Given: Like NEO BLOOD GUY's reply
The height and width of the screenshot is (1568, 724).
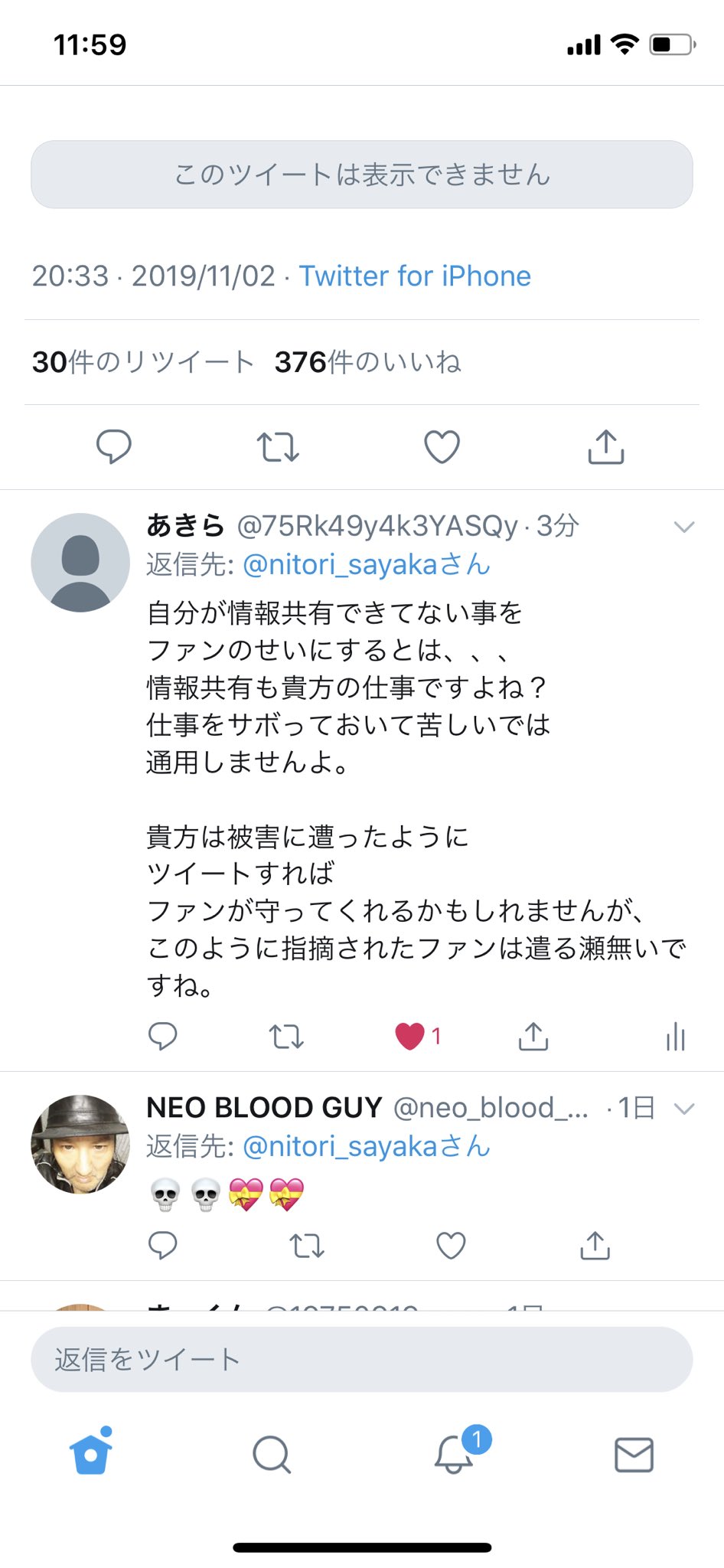Looking at the screenshot, I should click(451, 1246).
